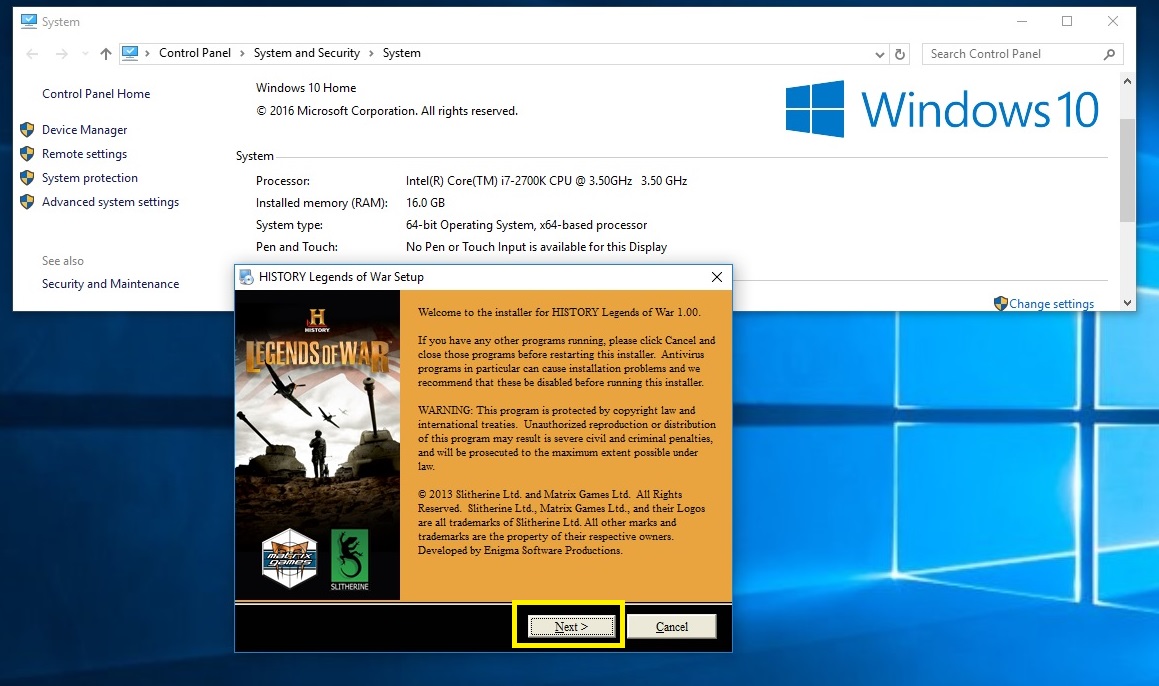This screenshot has width=1159, height=686.
Task: Click the 64-bit Operating System text
Action: coord(526,225)
